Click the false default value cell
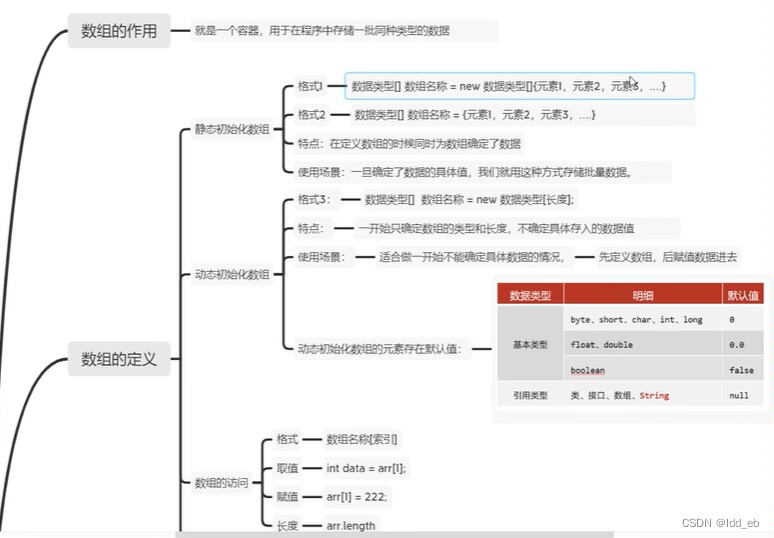This screenshot has width=774, height=538. (743, 370)
